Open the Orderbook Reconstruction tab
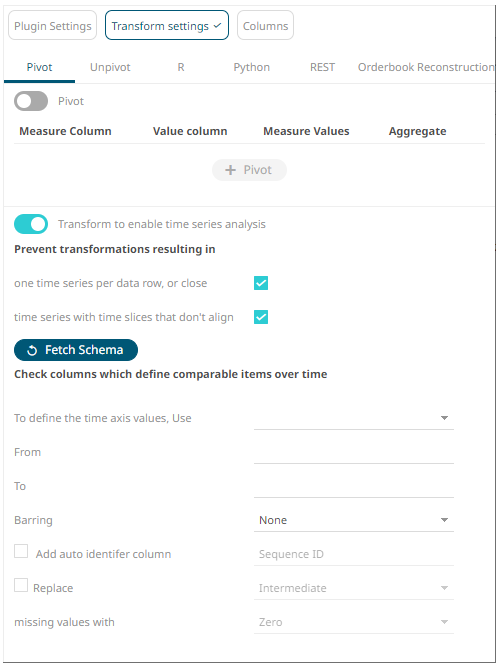This screenshot has width=500, height=666. [426, 67]
